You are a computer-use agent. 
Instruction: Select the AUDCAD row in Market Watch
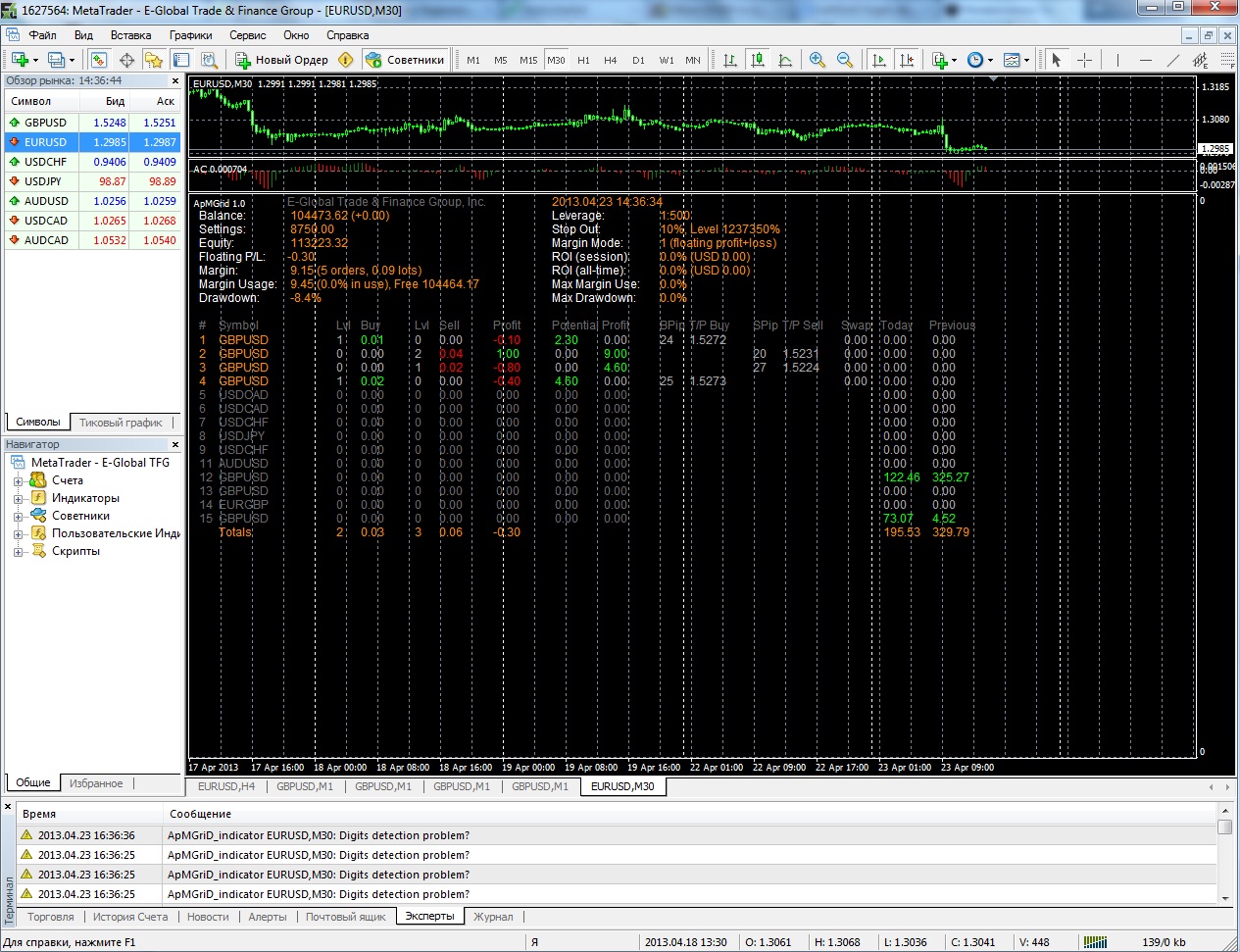pyautogui.click(x=93, y=240)
